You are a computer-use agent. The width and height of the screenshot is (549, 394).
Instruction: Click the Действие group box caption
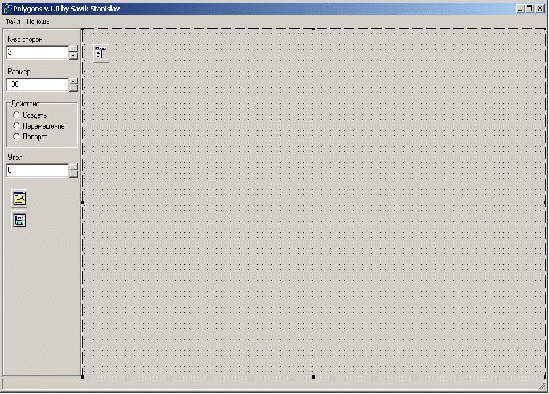(25, 104)
